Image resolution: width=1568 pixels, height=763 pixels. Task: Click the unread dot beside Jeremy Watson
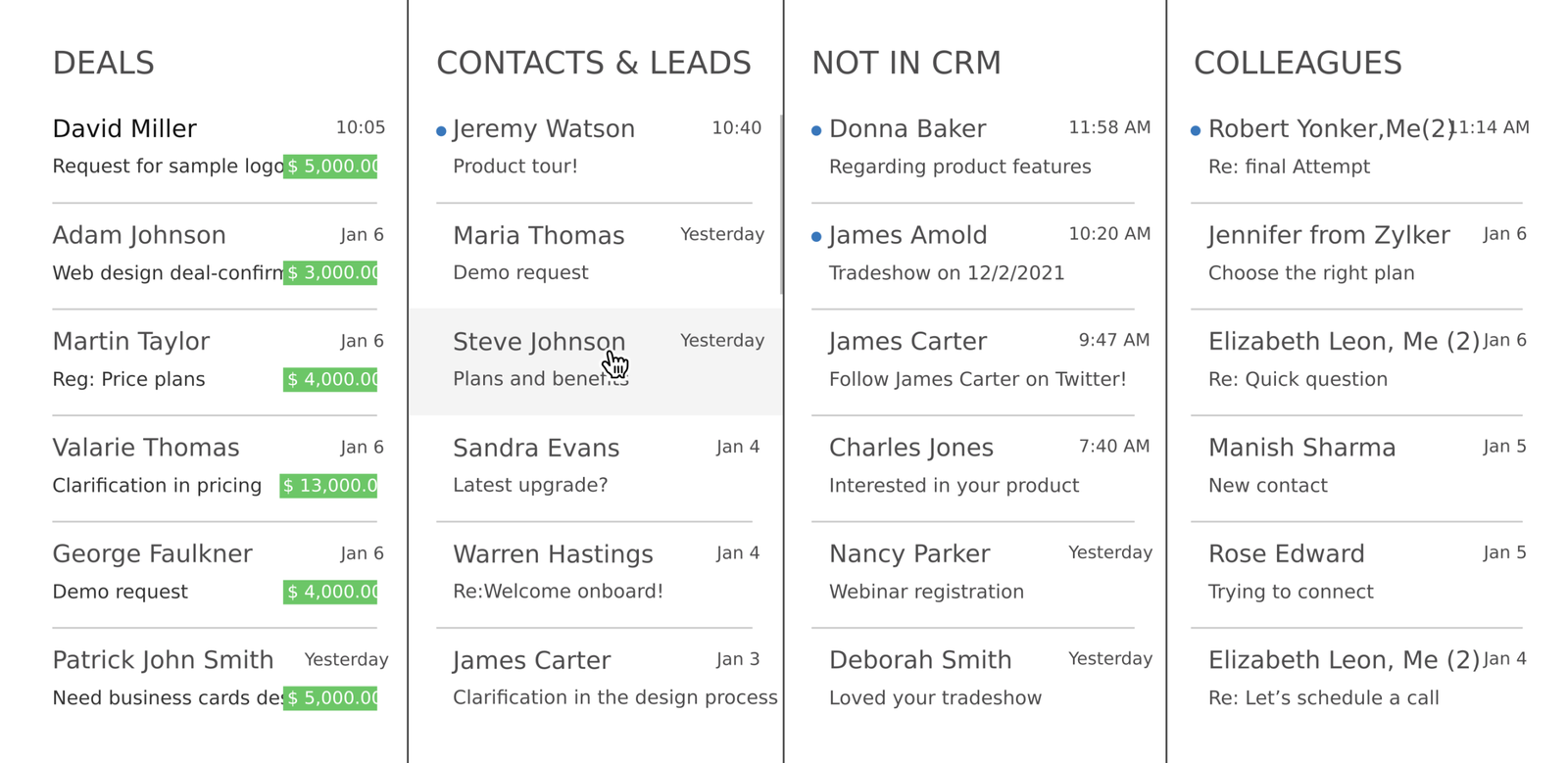(441, 130)
